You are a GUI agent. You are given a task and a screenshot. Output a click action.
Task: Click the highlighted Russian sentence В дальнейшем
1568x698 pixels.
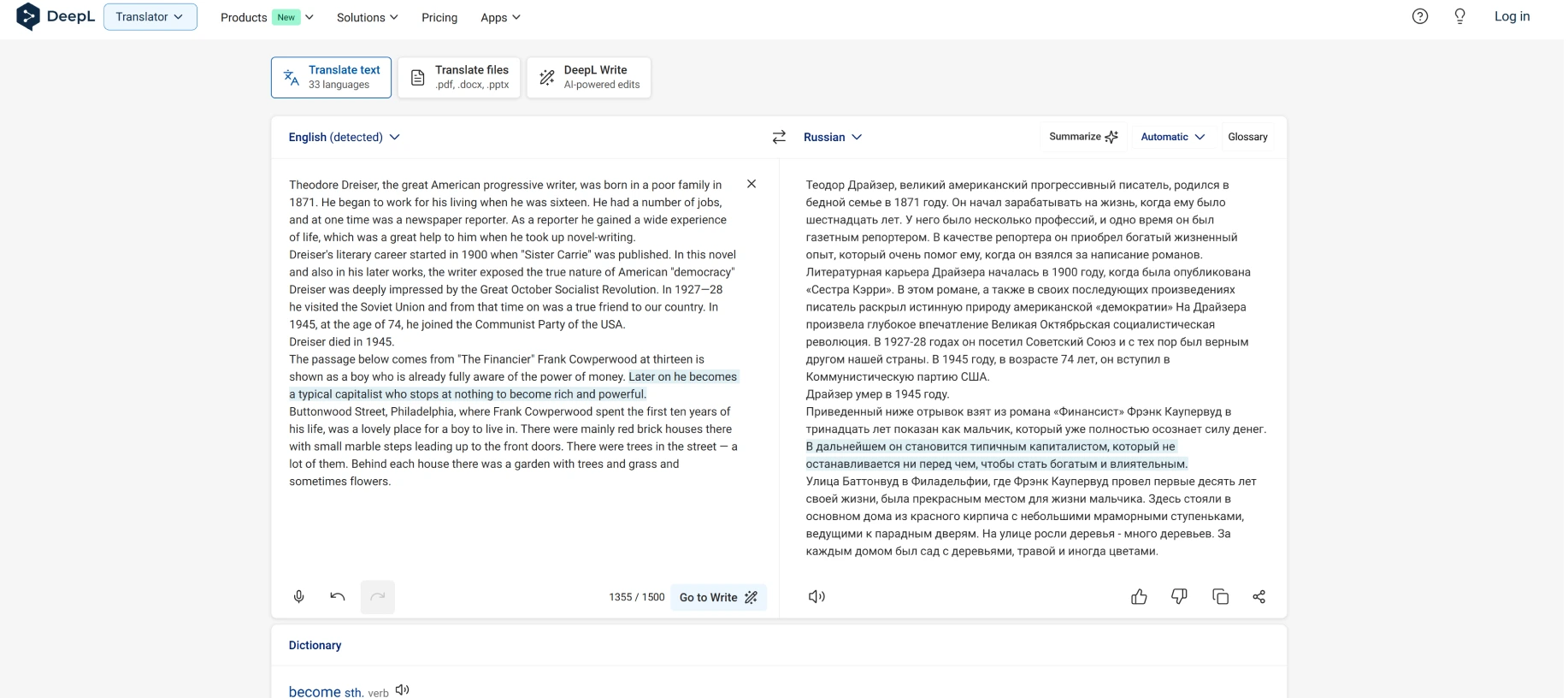[x=996, y=455]
